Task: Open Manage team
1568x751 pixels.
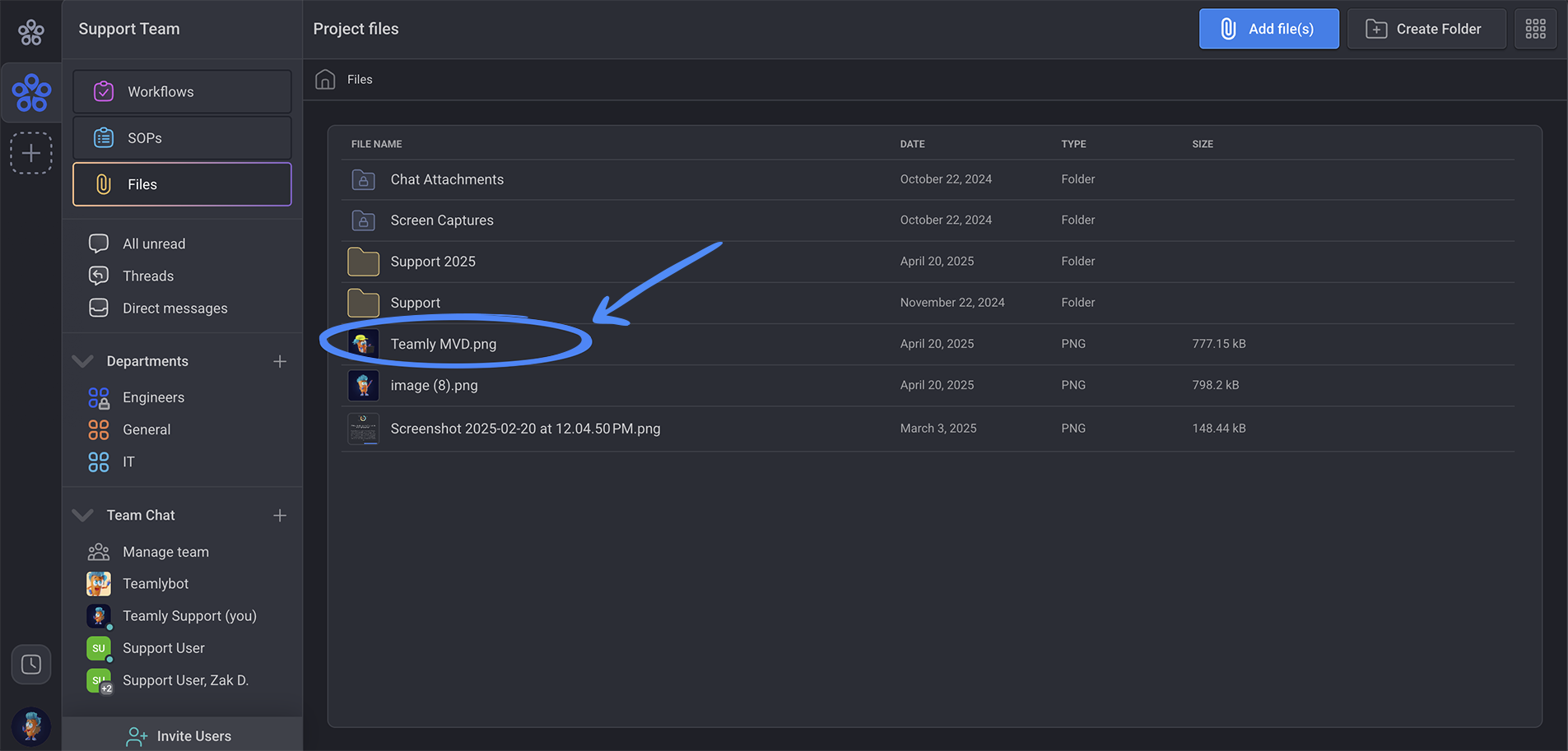Action: [165, 552]
